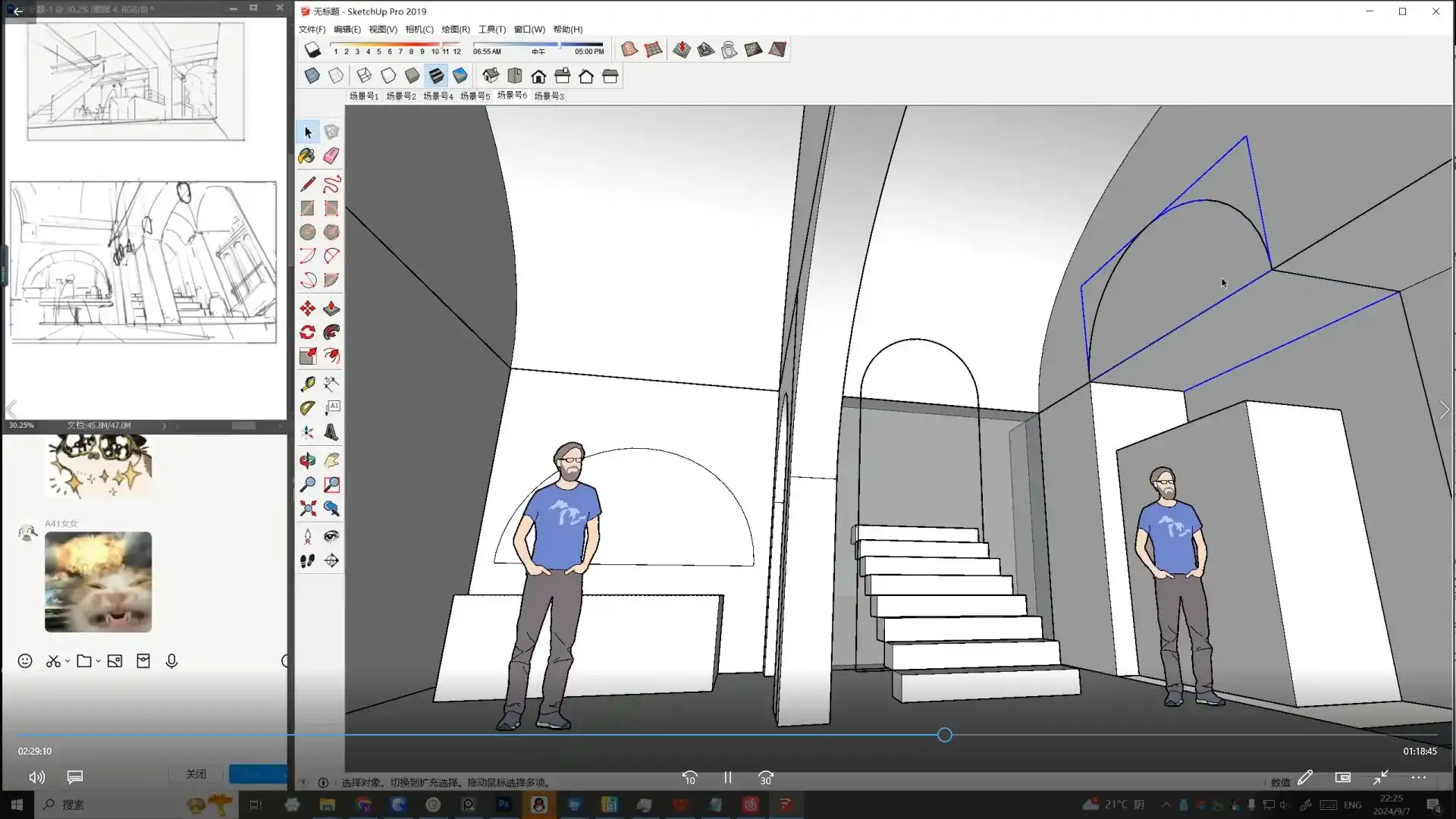Image resolution: width=1456 pixels, height=819 pixels.
Task: Expand the folder dropdown arrow in chat
Action: coord(98,661)
